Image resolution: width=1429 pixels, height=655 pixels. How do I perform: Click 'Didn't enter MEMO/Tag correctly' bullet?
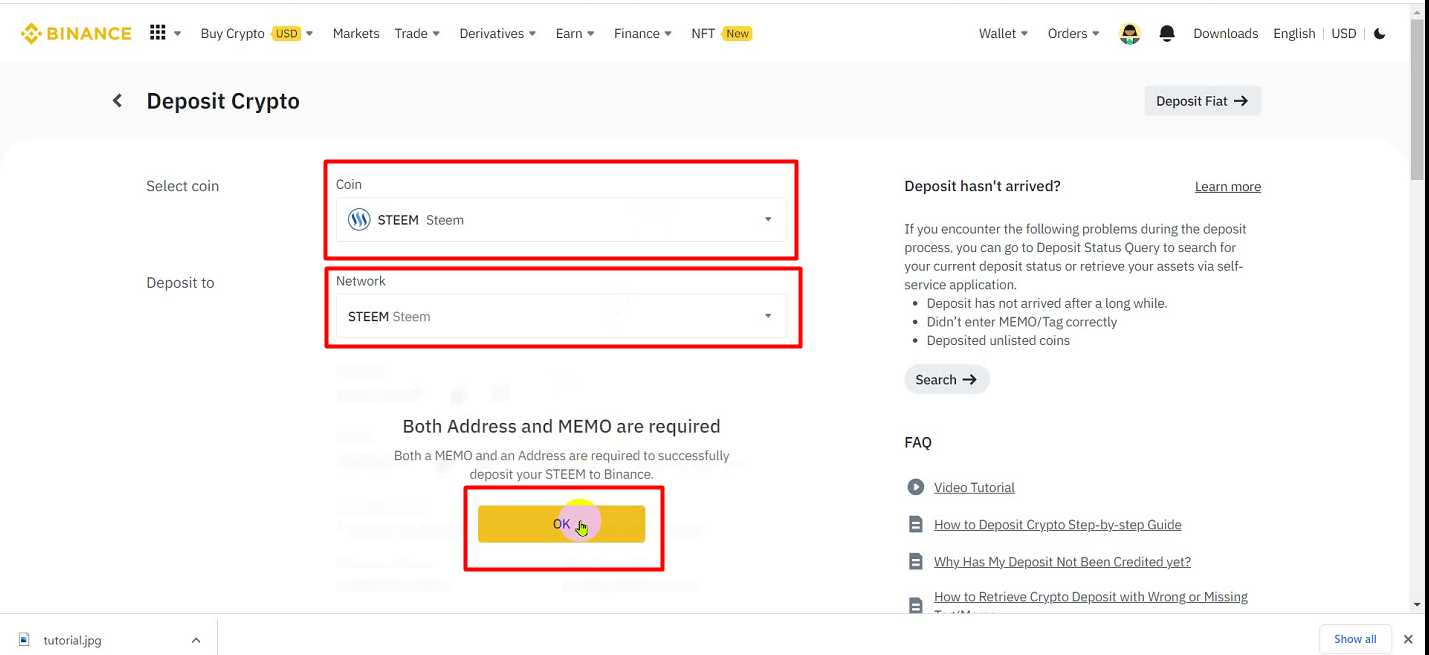click(1022, 322)
